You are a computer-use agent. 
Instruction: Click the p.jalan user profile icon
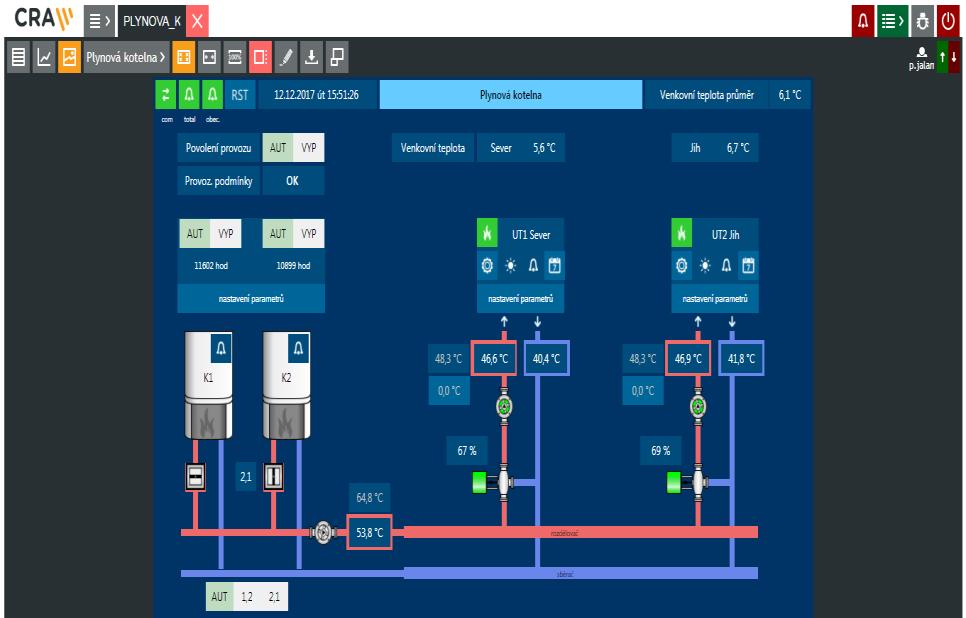point(922,57)
